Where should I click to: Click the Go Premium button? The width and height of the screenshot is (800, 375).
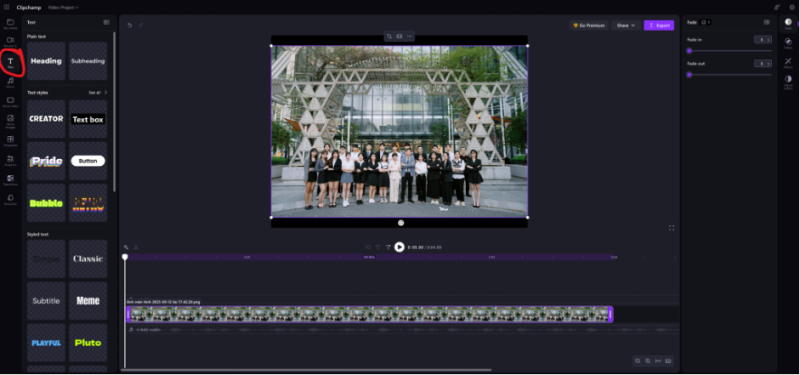point(589,25)
